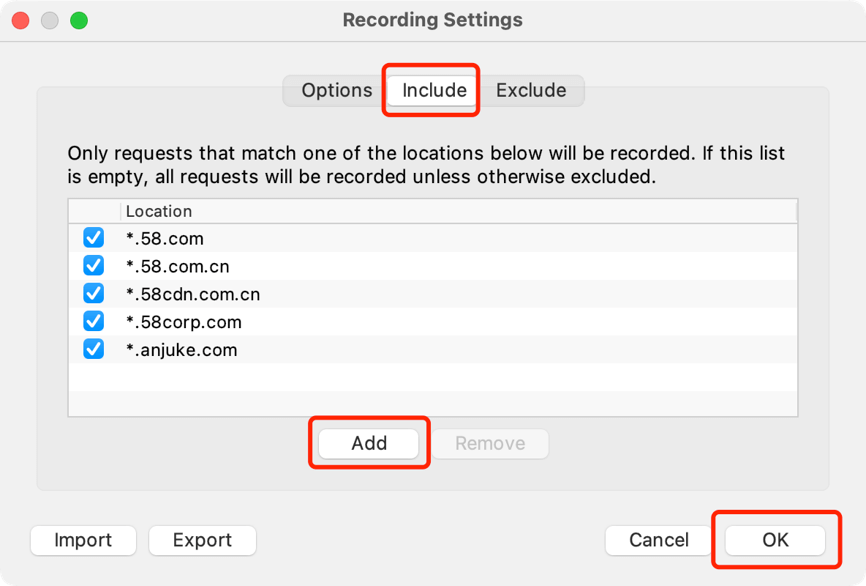Disable the *.58cdn.com.cn location checkbox
Screen dimensions: 866x586
(x=94, y=294)
